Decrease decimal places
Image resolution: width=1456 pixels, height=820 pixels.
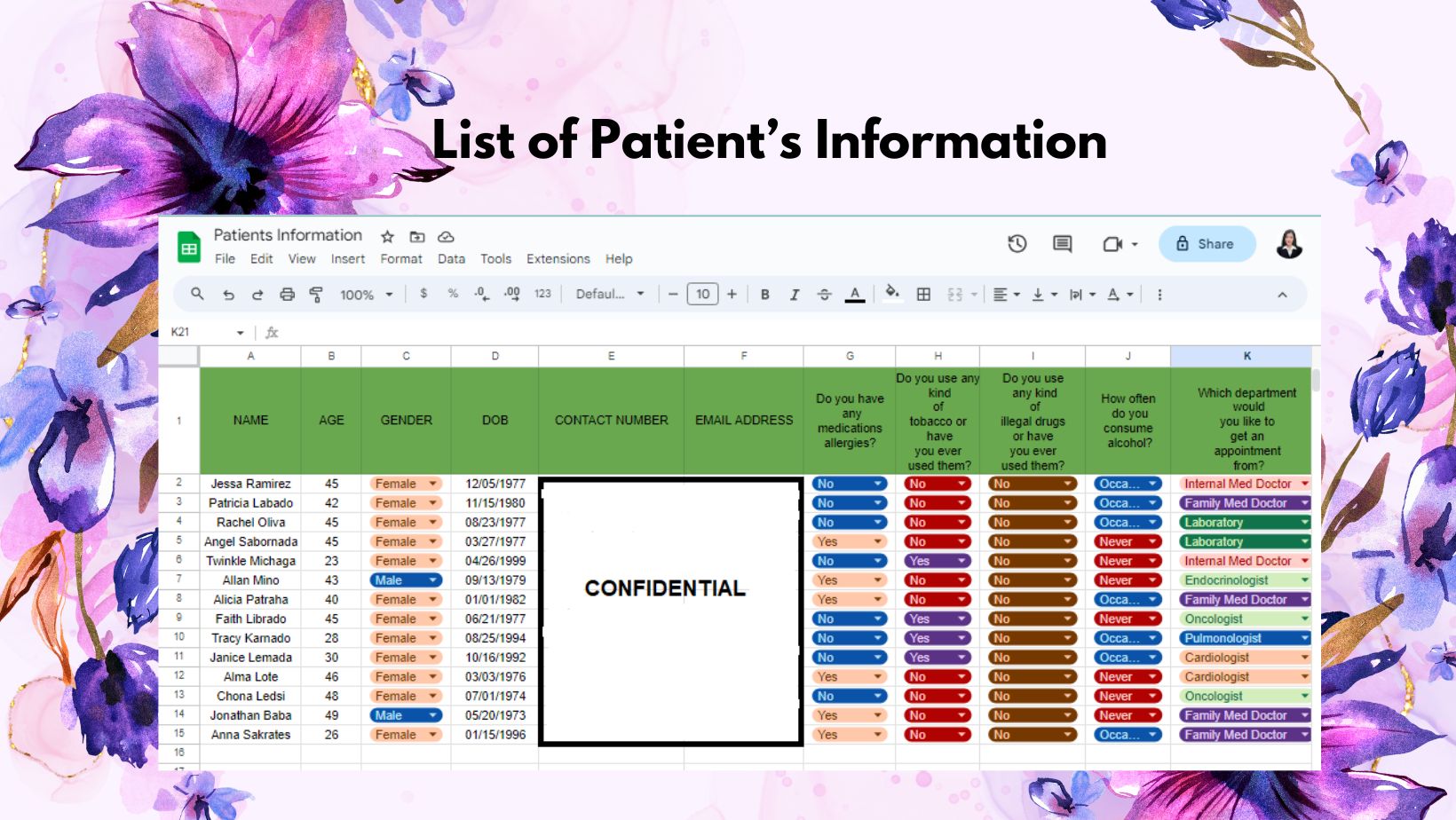pyautogui.click(x=481, y=294)
